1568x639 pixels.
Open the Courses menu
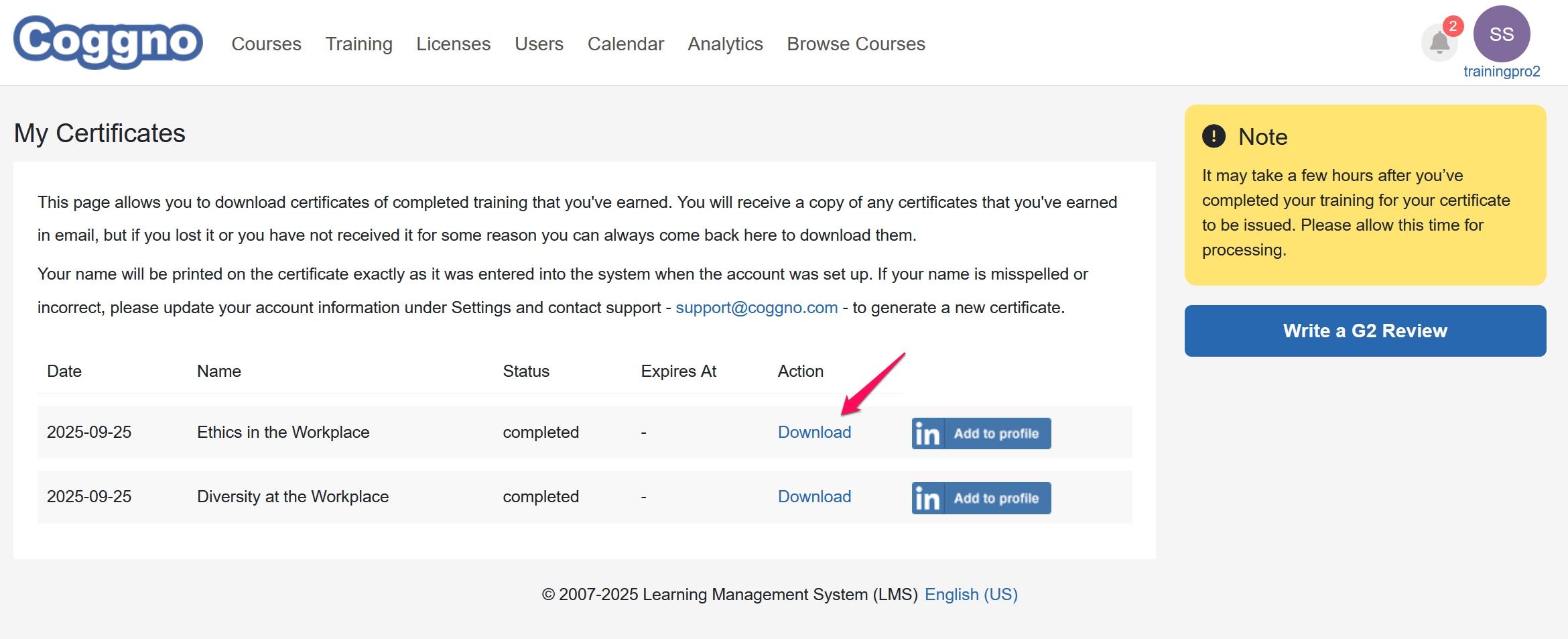tap(266, 44)
